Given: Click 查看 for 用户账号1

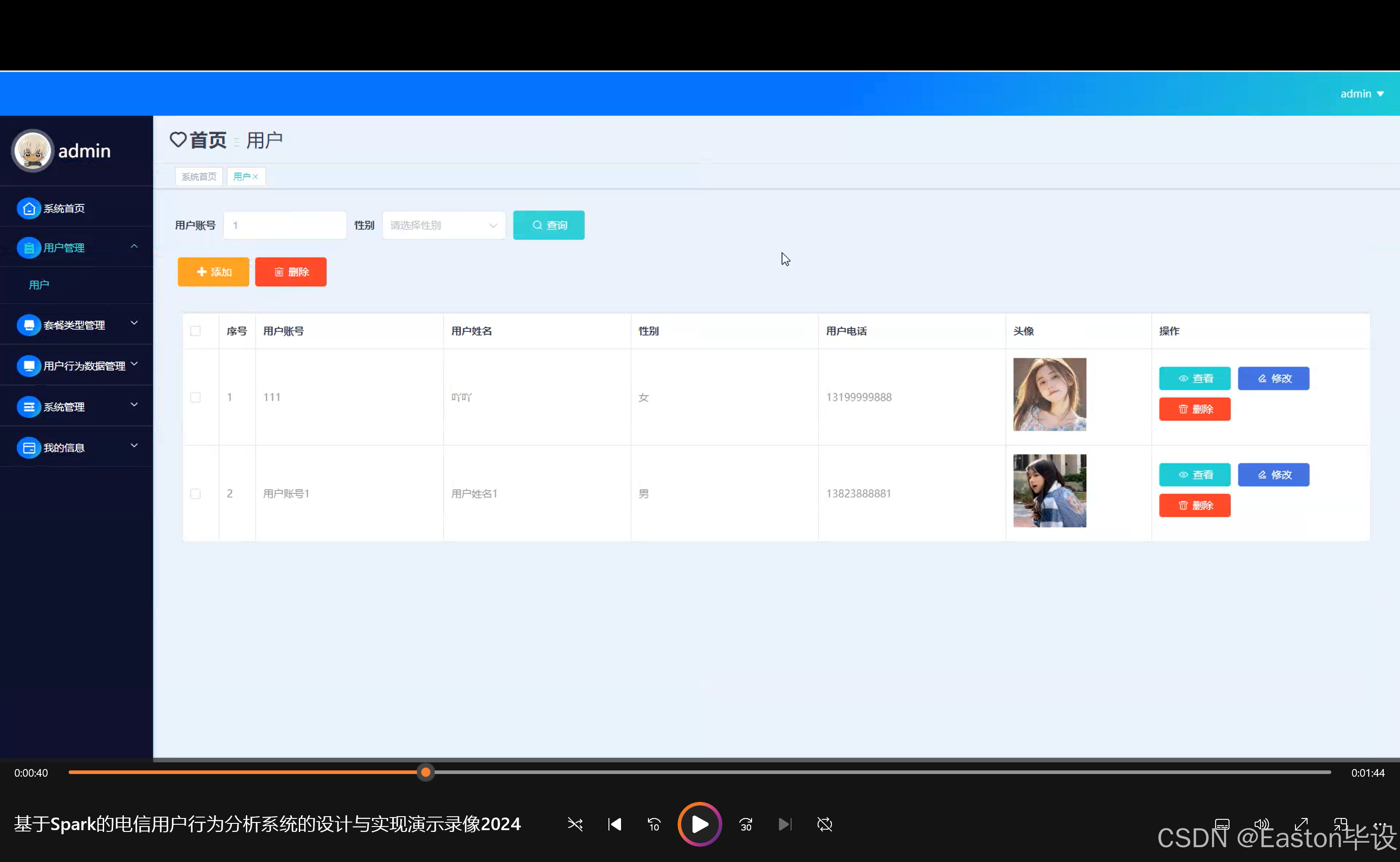Looking at the screenshot, I should tap(1194, 475).
